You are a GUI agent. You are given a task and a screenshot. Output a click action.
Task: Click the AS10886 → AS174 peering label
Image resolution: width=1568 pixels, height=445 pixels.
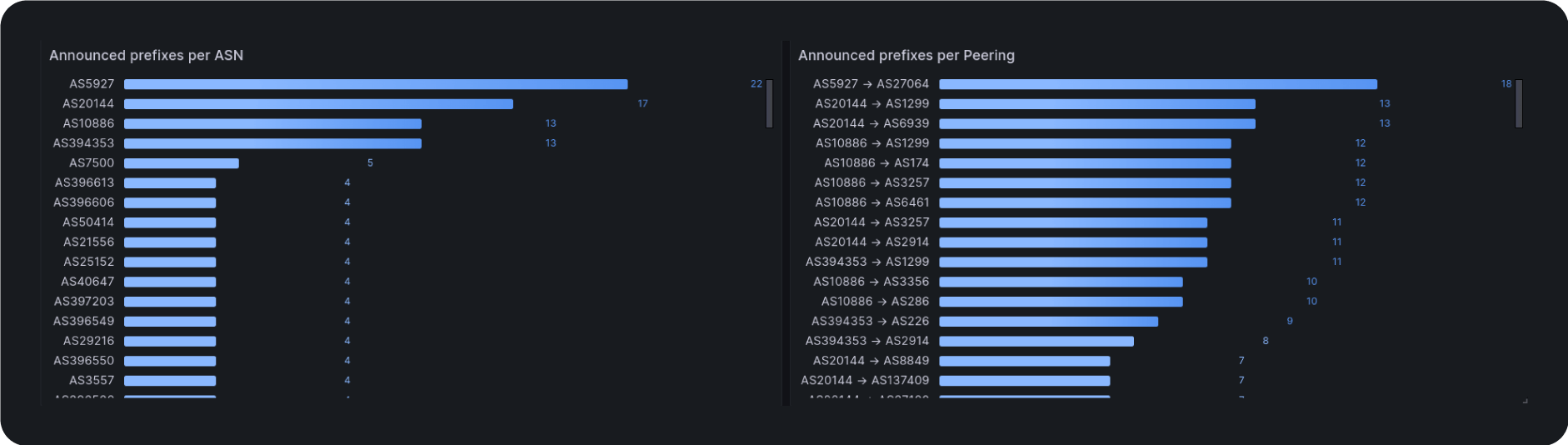point(876,163)
